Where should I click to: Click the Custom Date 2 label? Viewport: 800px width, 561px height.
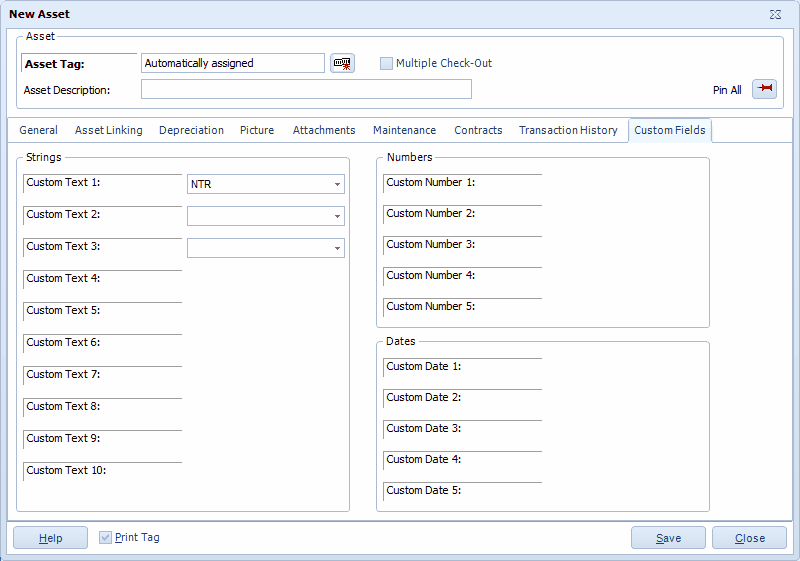(x=423, y=398)
